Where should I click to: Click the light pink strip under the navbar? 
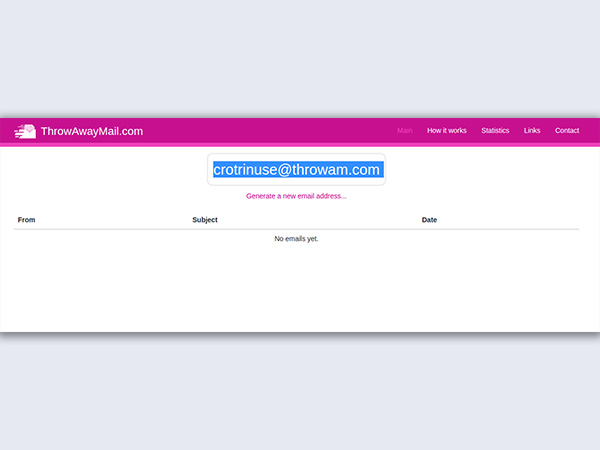(300, 145)
